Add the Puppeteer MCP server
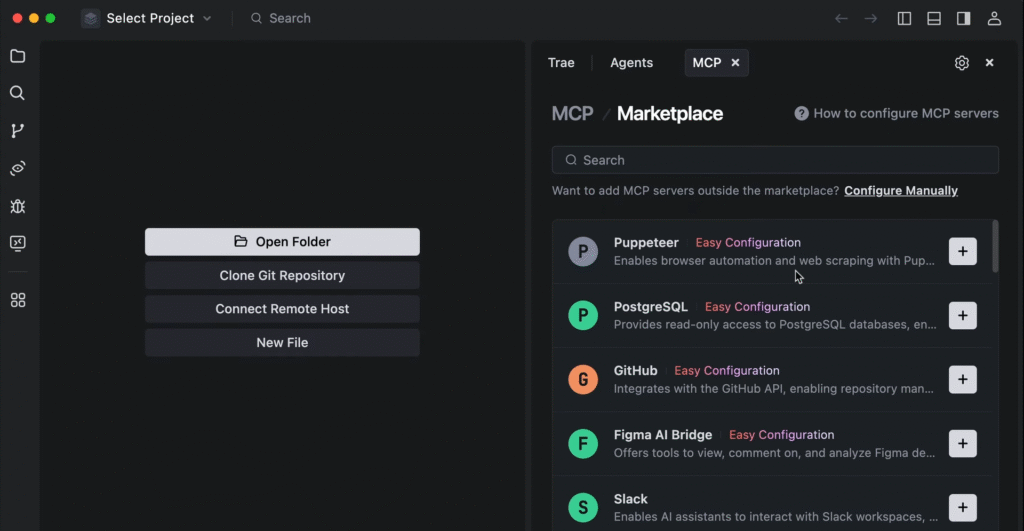This screenshot has width=1024, height=531. [963, 251]
